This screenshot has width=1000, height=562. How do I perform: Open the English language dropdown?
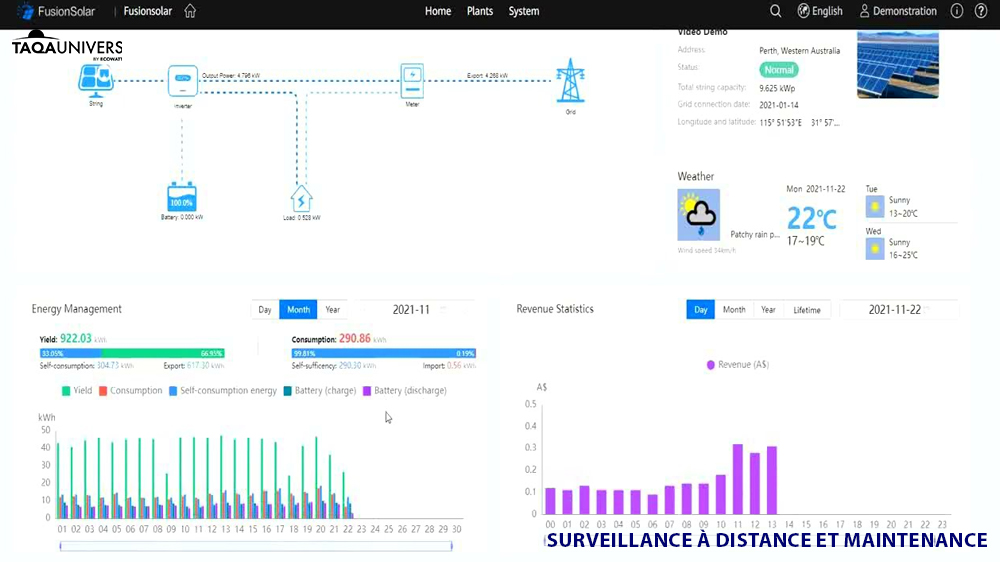coord(820,11)
